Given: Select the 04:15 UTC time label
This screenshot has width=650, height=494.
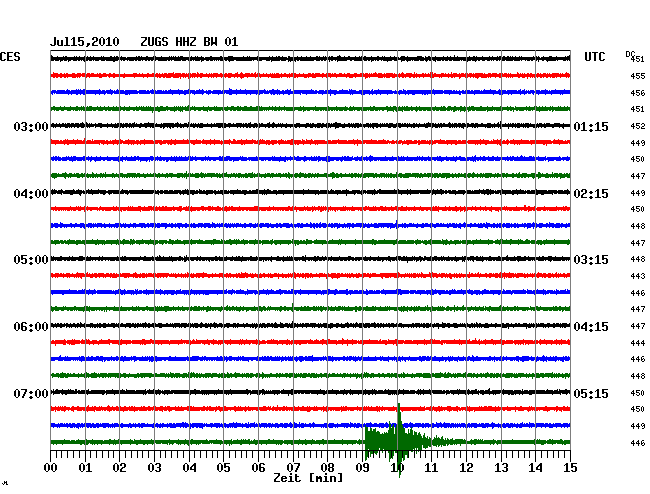Looking at the screenshot, I should point(591,327).
